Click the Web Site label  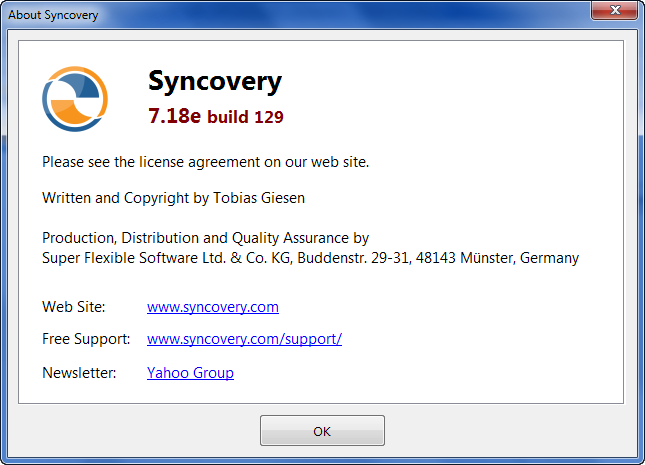click(x=74, y=307)
